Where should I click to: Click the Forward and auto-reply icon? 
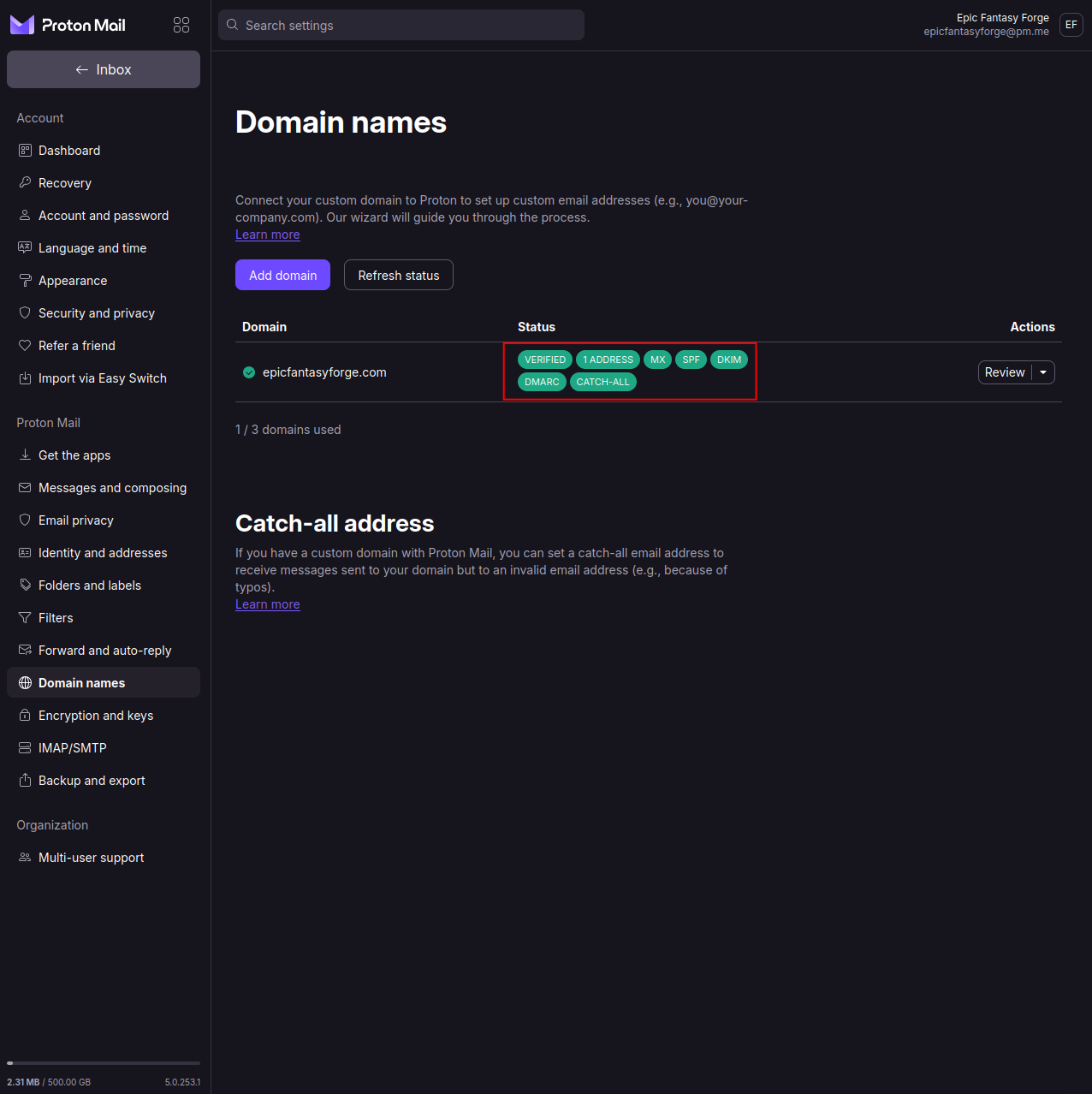pos(25,651)
